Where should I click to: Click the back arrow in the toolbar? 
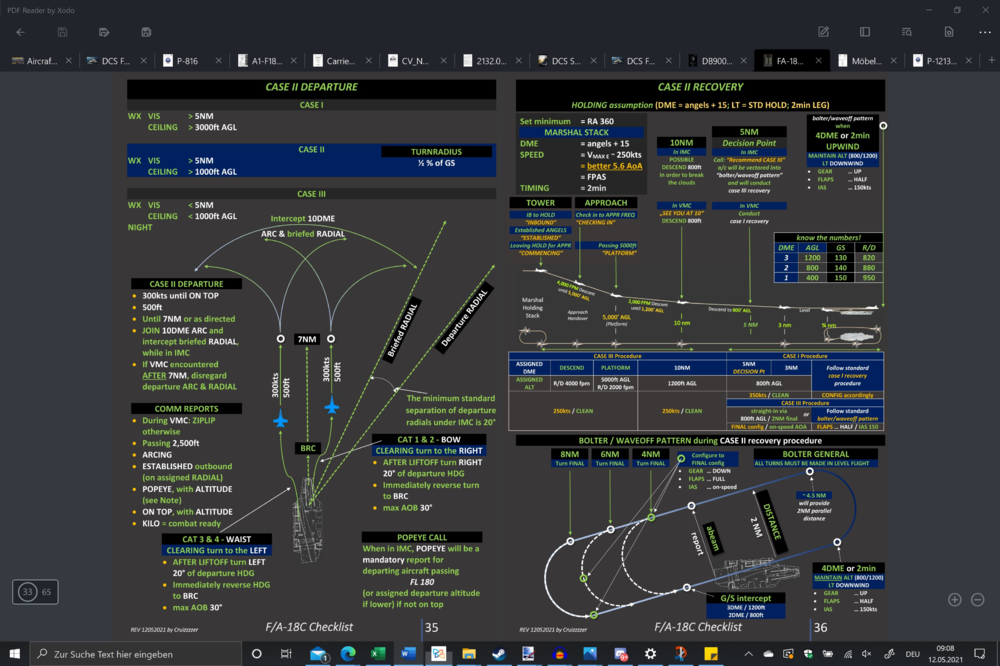(20, 32)
